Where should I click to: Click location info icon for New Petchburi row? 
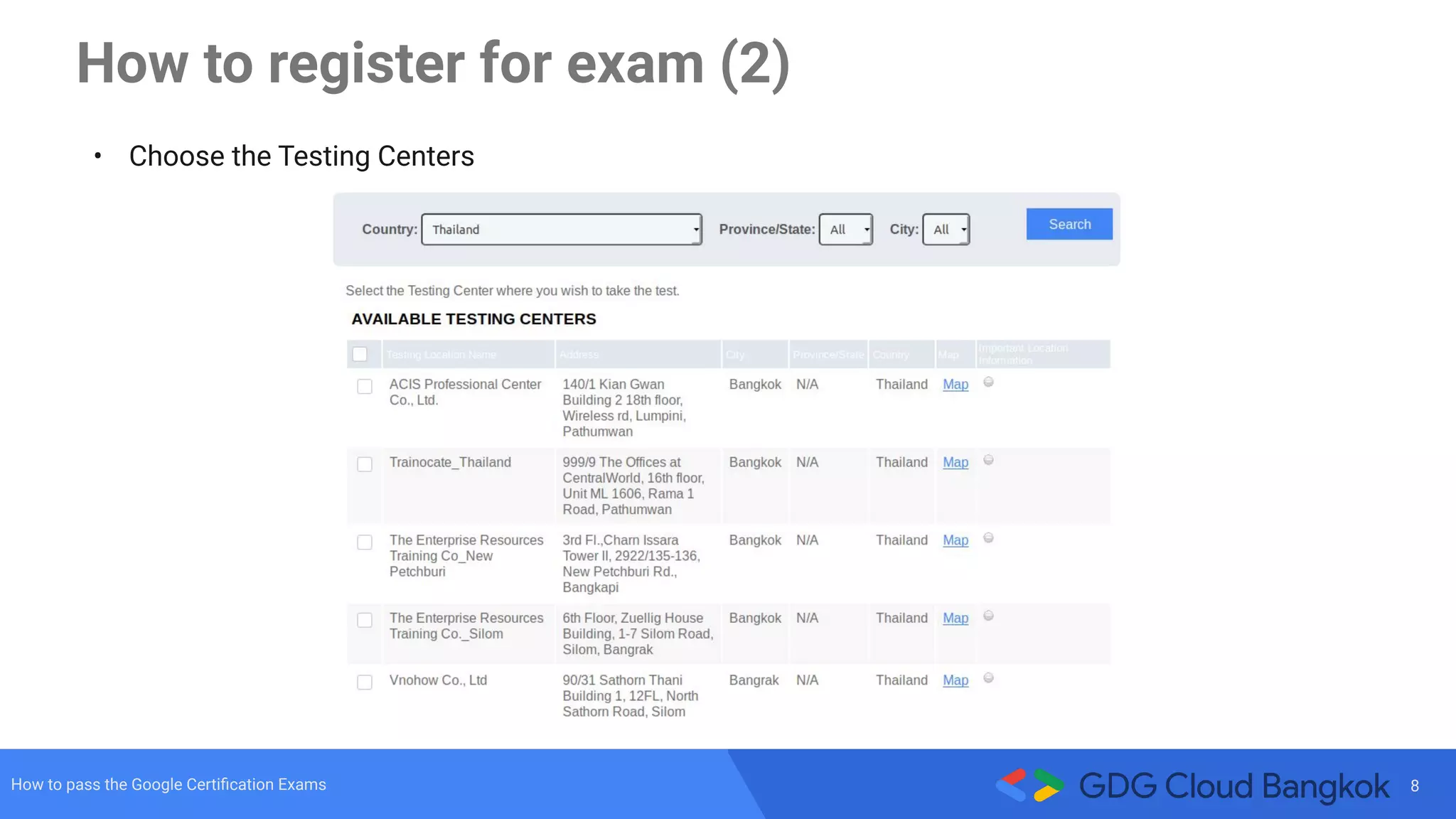pyautogui.click(x=988, y=538)
